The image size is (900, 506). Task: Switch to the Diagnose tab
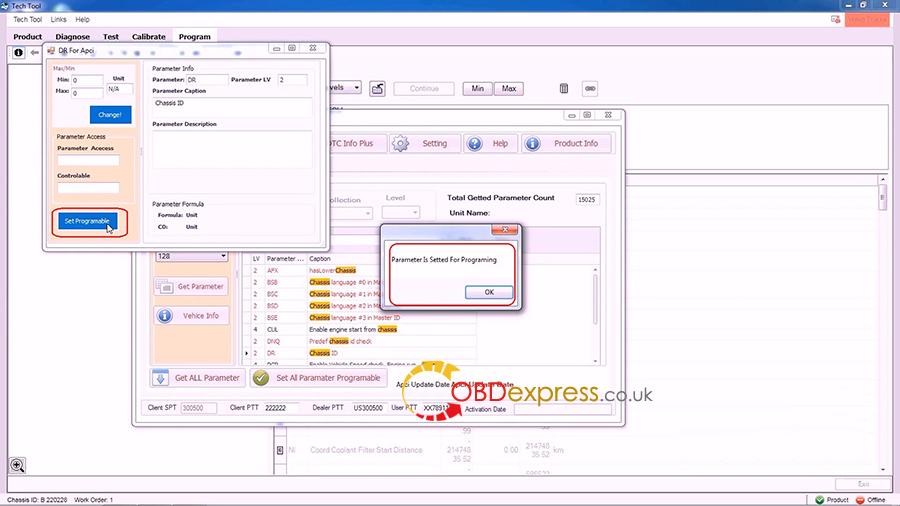72,37
